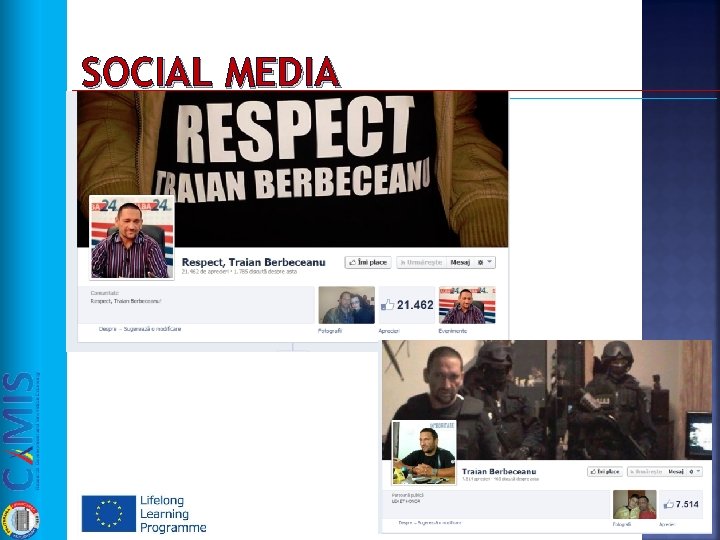Open gear dropdown on Respect page

coord(484,262)
